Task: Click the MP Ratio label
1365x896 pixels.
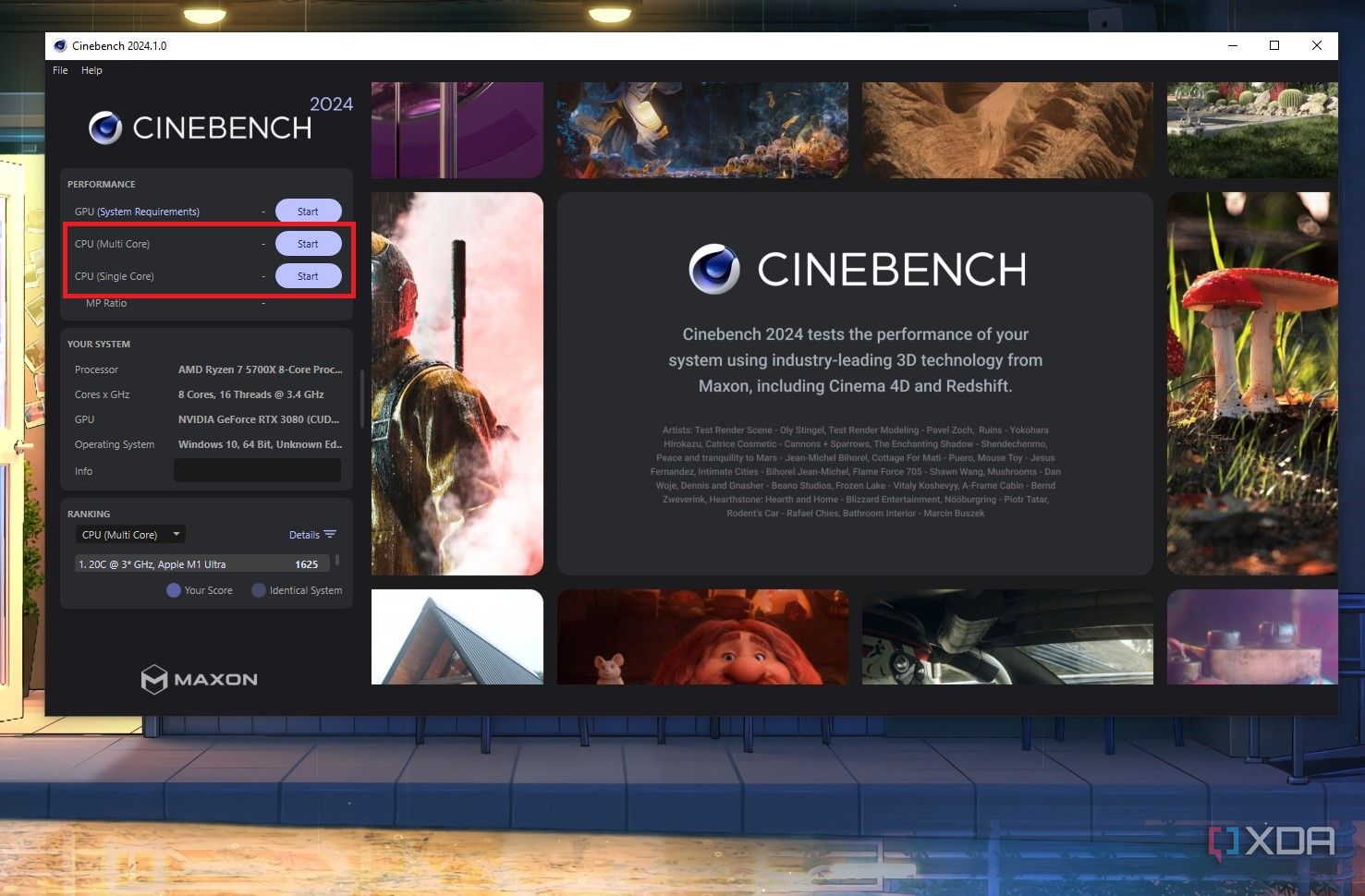Action: 106,303
